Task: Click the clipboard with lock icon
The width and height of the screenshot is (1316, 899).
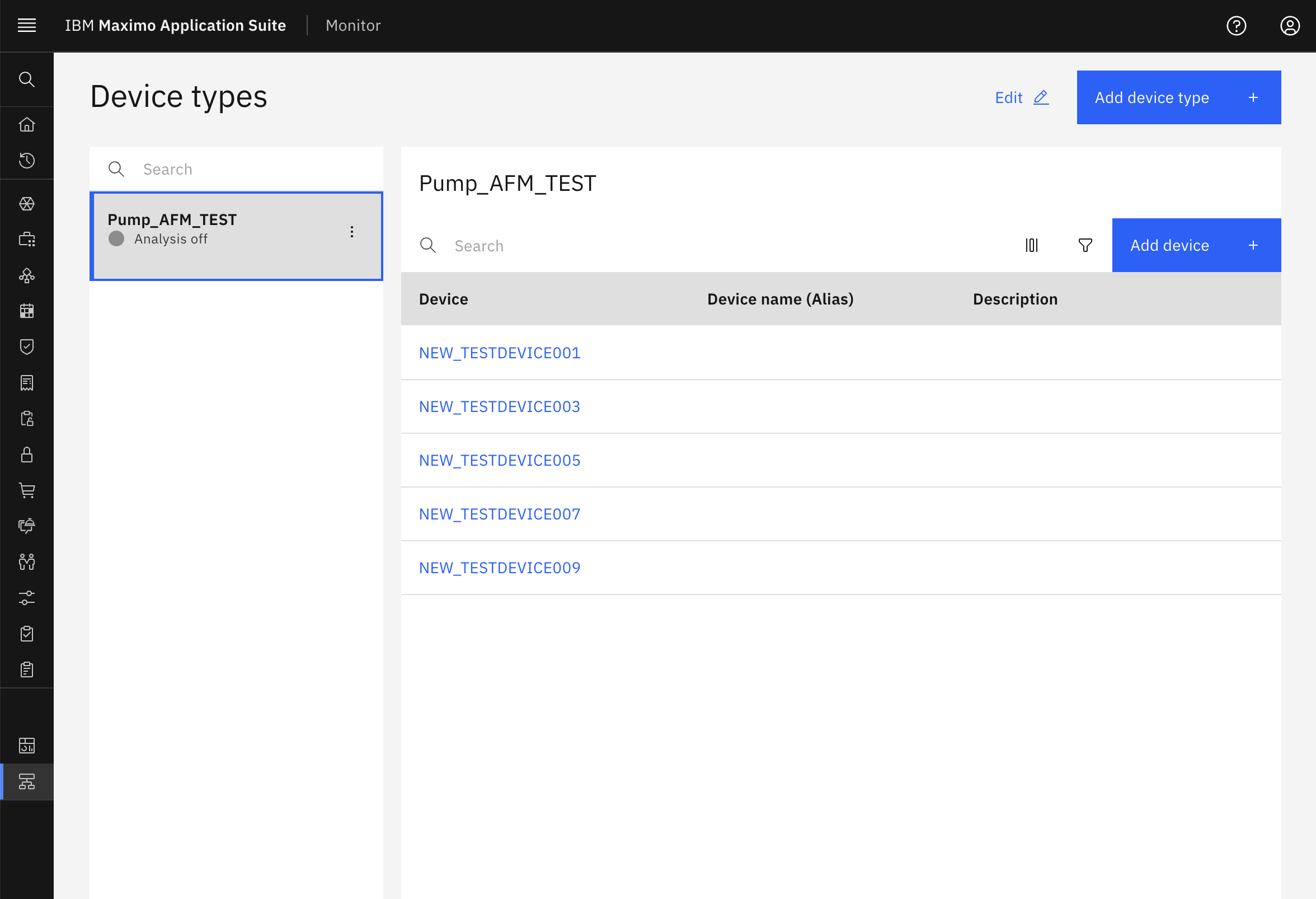Action: tap(27, 419)
